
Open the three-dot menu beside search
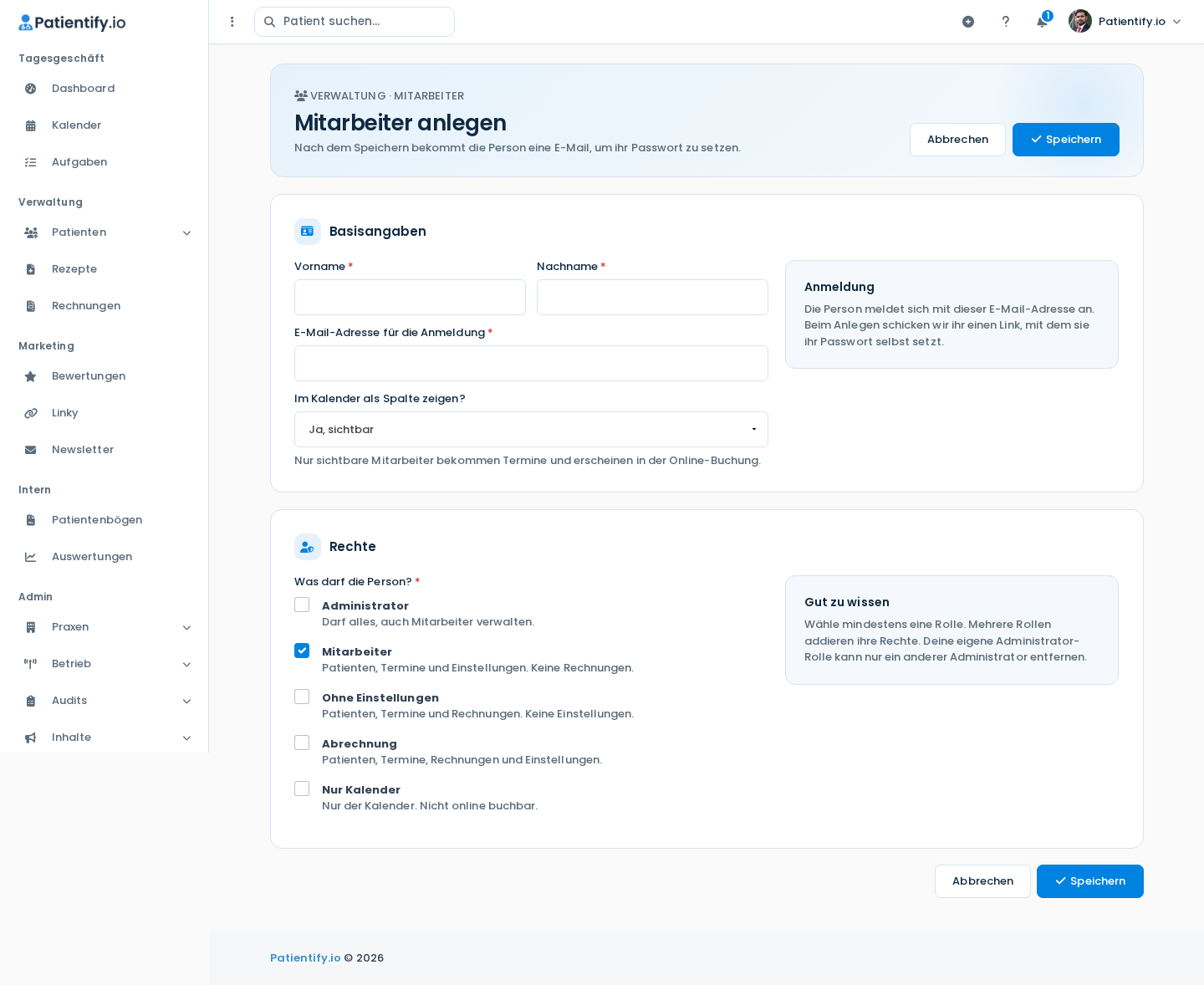pyautogui.click(x=232, y=22)
